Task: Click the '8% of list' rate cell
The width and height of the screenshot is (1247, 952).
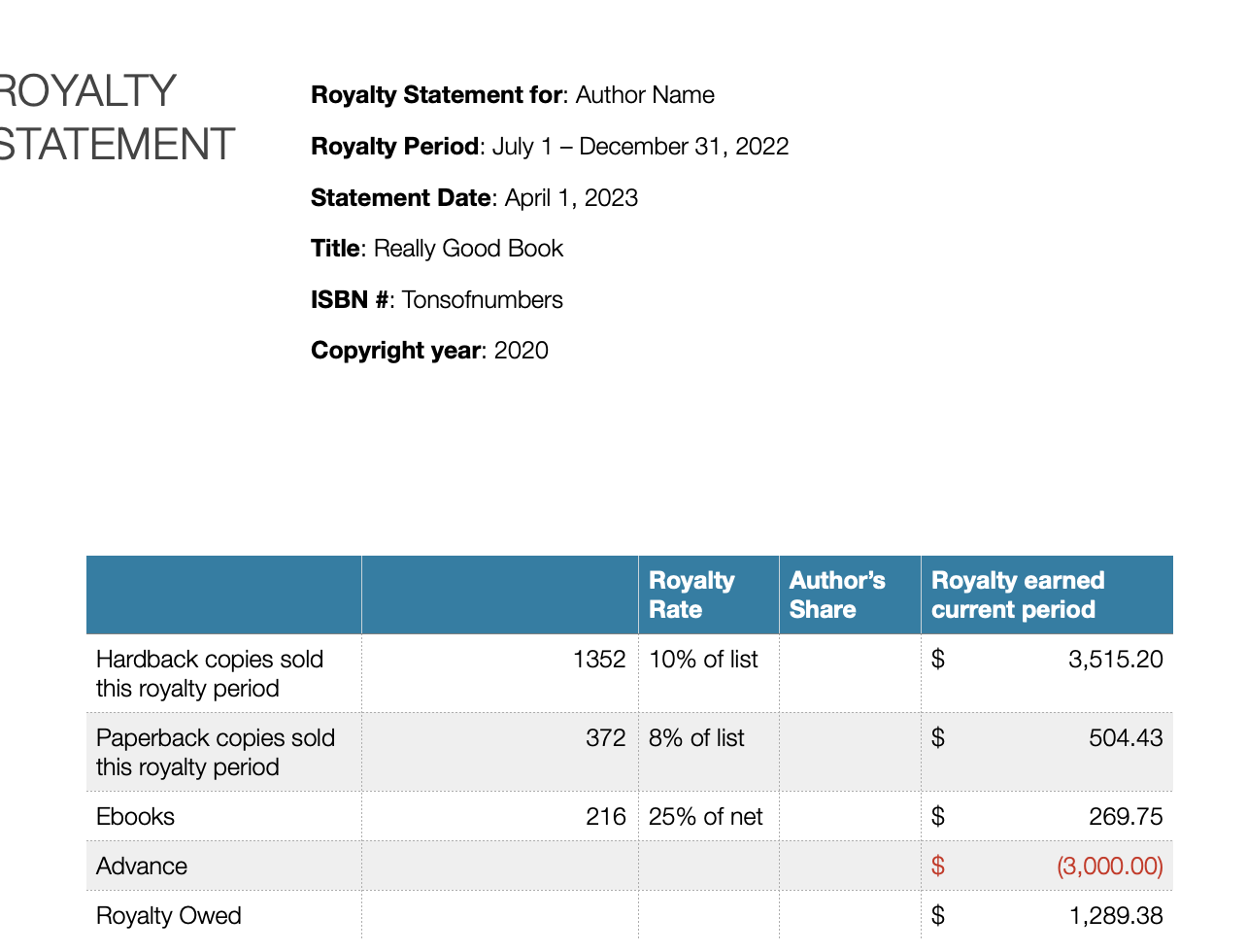Action: point(709,752)
